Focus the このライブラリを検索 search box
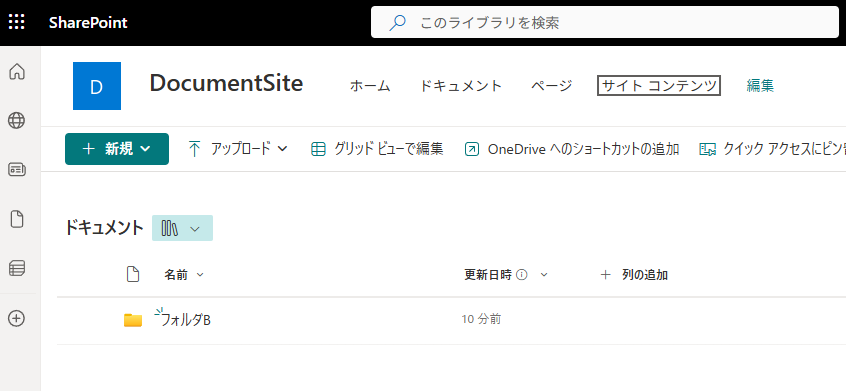The width and height of the screenshot is (846, 391). tap(605, 23)
